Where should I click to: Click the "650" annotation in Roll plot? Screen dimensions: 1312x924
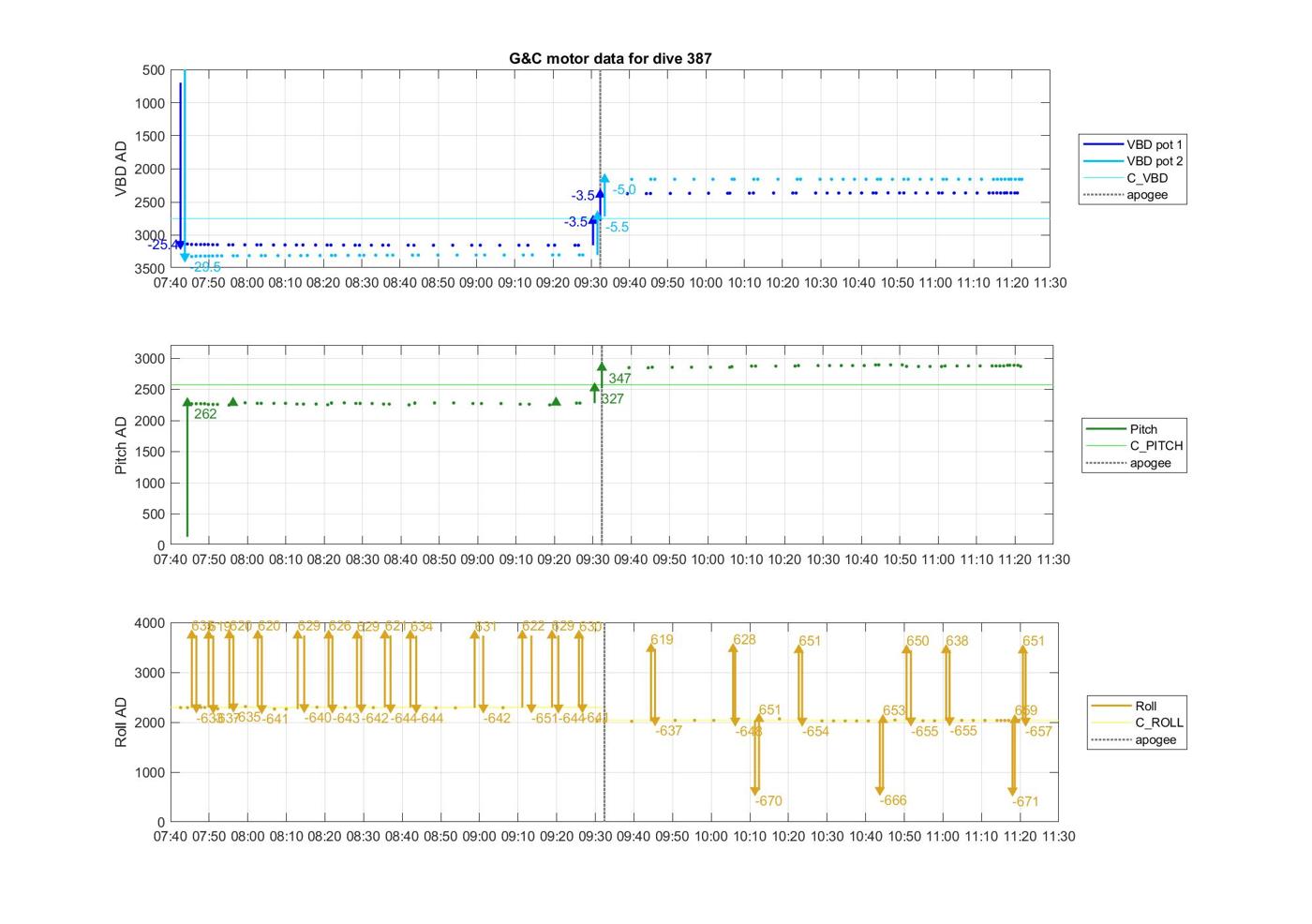click(x=917, y=641)
